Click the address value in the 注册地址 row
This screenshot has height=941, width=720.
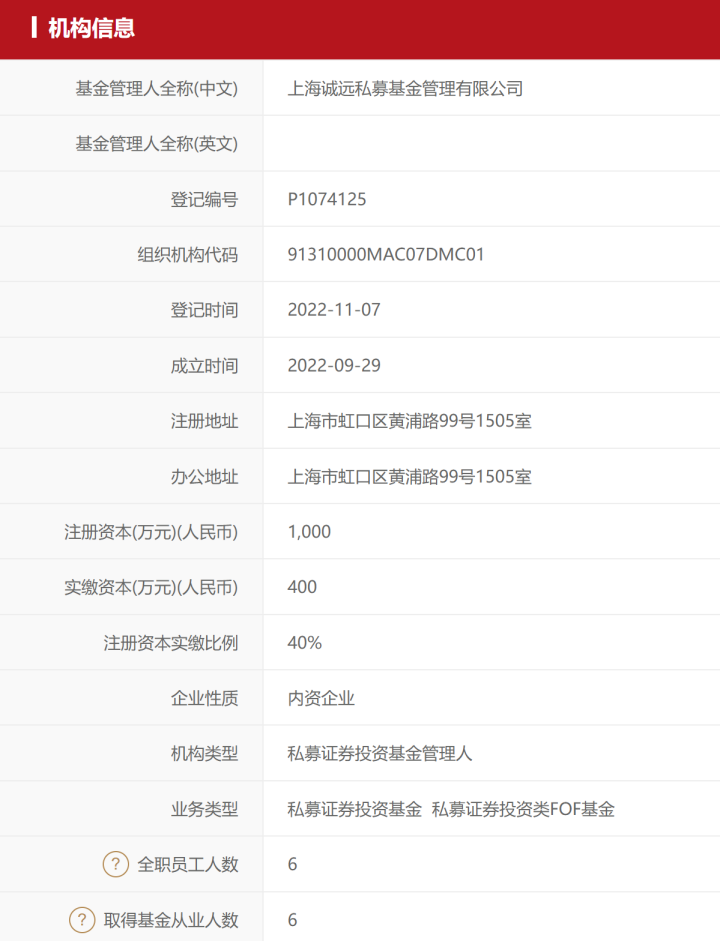410,421
